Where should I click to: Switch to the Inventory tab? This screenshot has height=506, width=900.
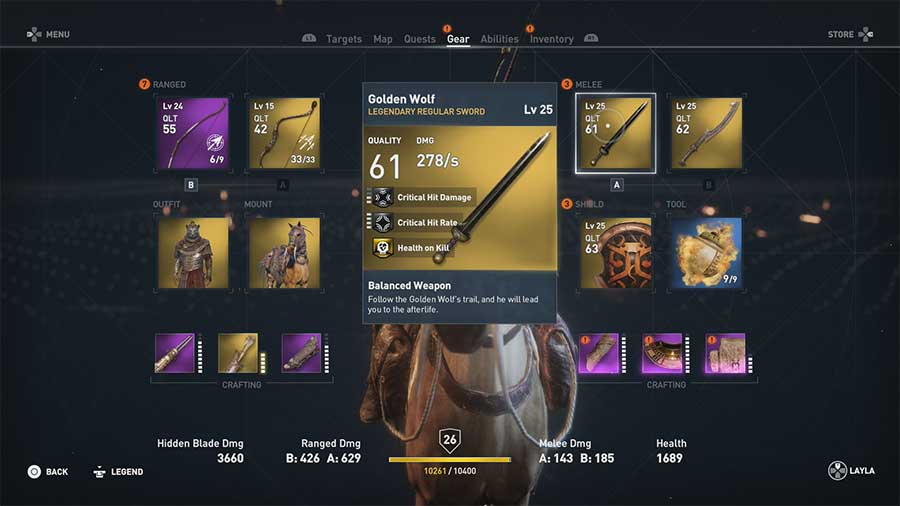point(552,39)
